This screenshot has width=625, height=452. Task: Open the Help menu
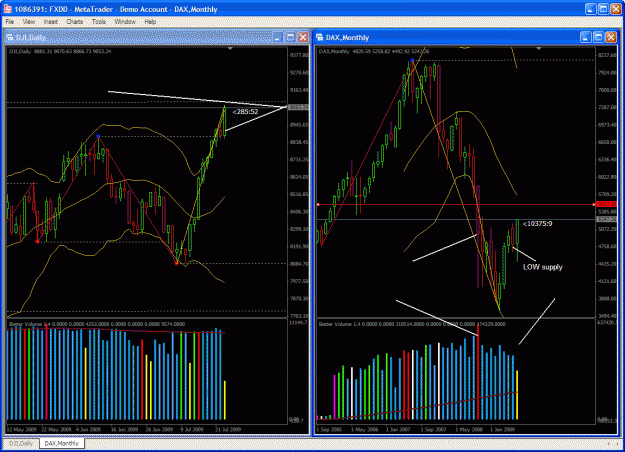point(150,22)
